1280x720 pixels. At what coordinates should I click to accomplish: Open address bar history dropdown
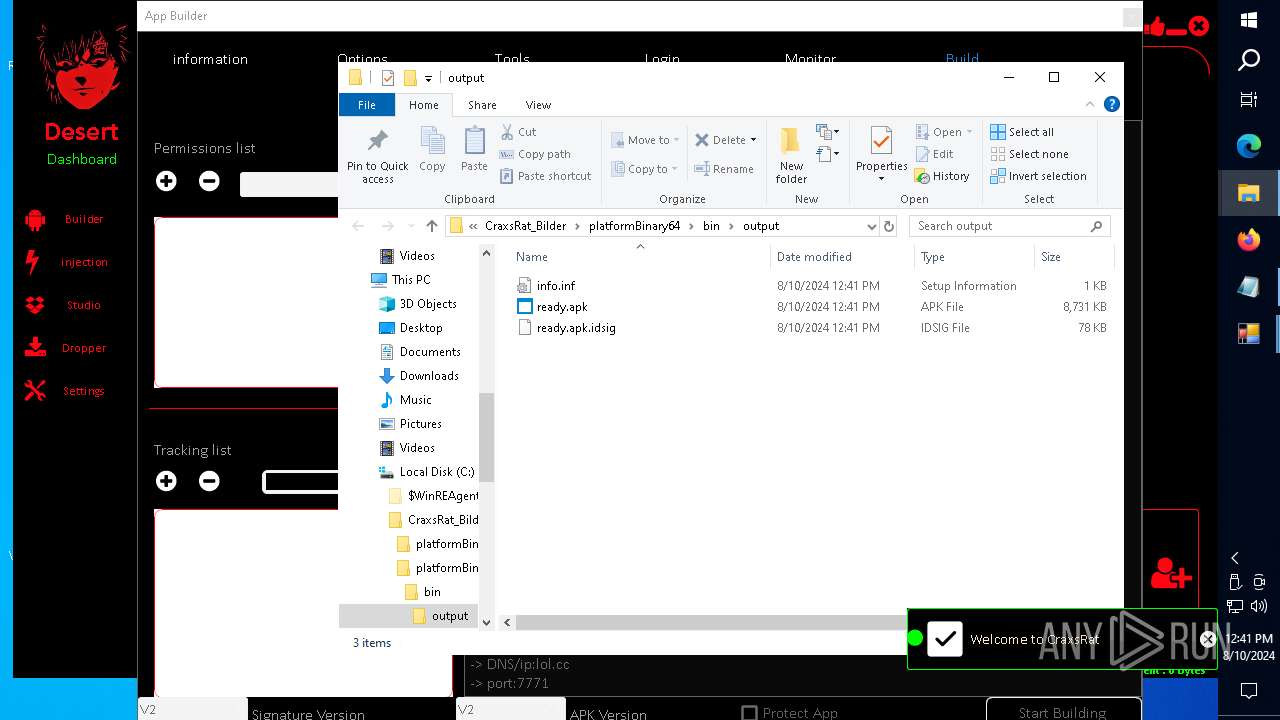(x=872, y=226)
